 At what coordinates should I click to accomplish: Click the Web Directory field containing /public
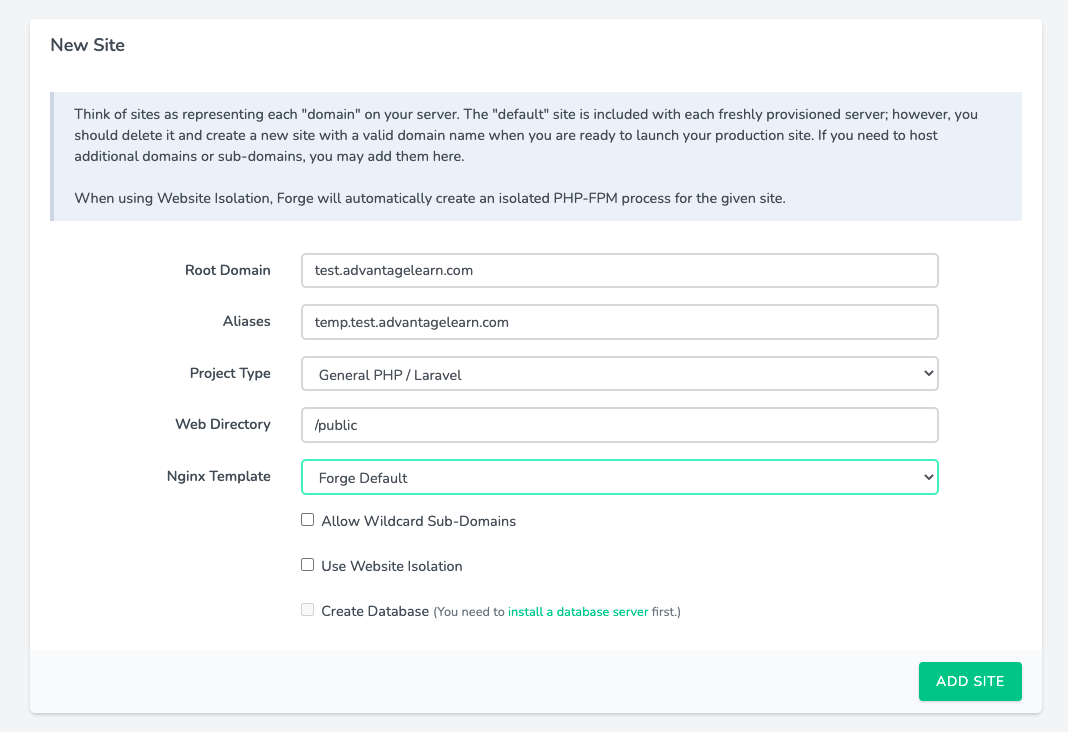pyautogui.click(x=619, y=425)
